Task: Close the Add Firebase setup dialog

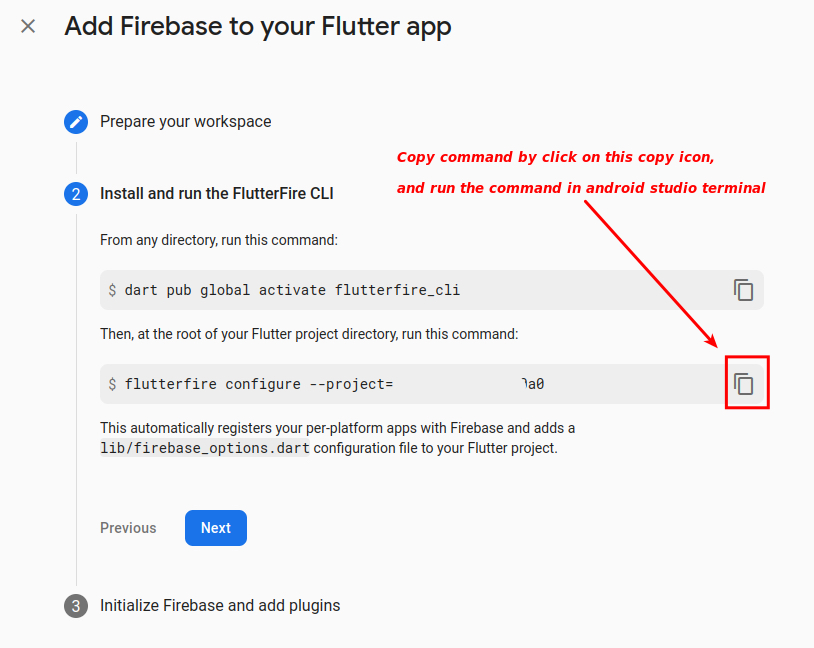Action: pyautogui.click(x=28, y=26)
